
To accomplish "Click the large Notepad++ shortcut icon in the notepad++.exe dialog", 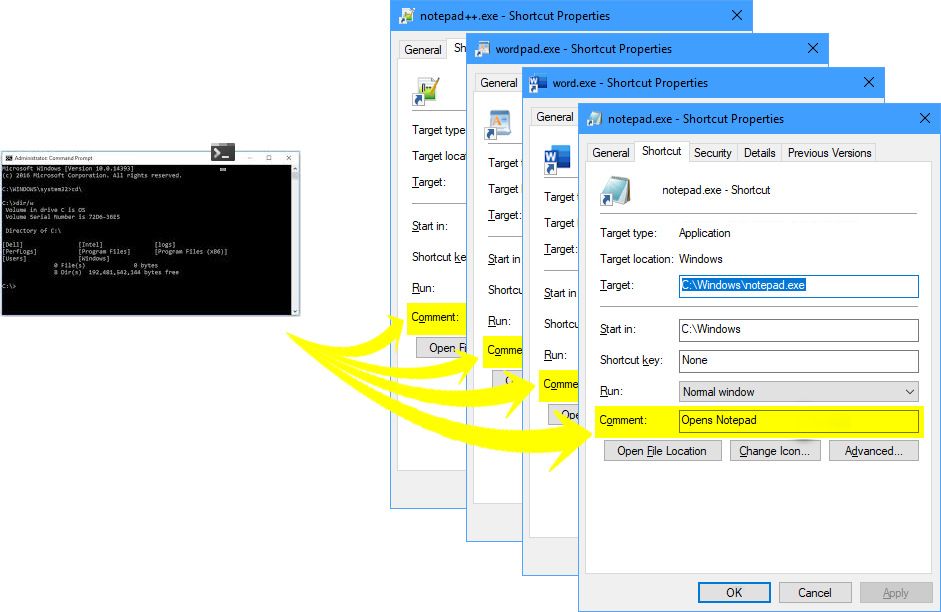I will 425,91.
